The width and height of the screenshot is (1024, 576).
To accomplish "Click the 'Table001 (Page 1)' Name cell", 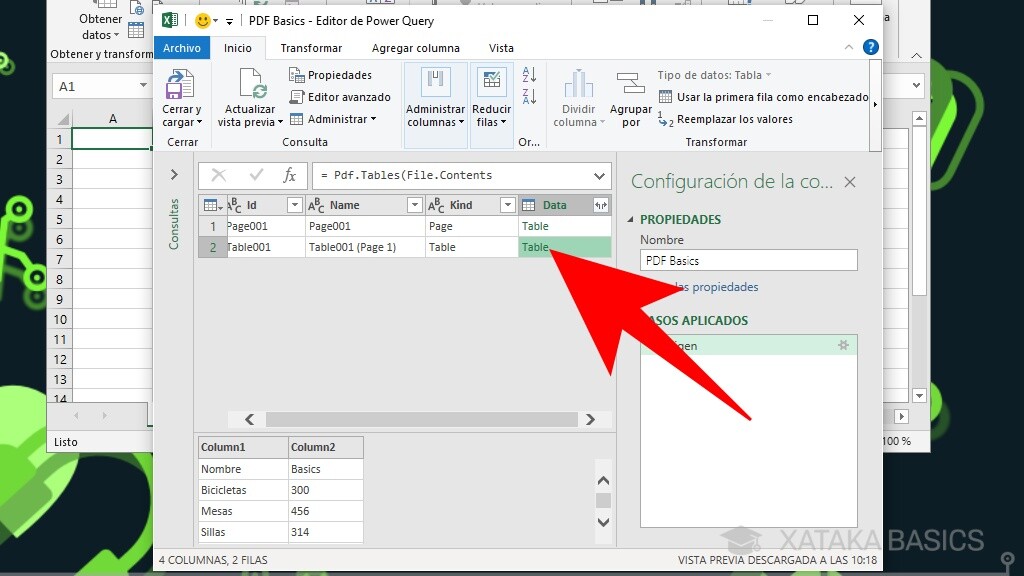I will pyautogui.click(x=365, y=247).
